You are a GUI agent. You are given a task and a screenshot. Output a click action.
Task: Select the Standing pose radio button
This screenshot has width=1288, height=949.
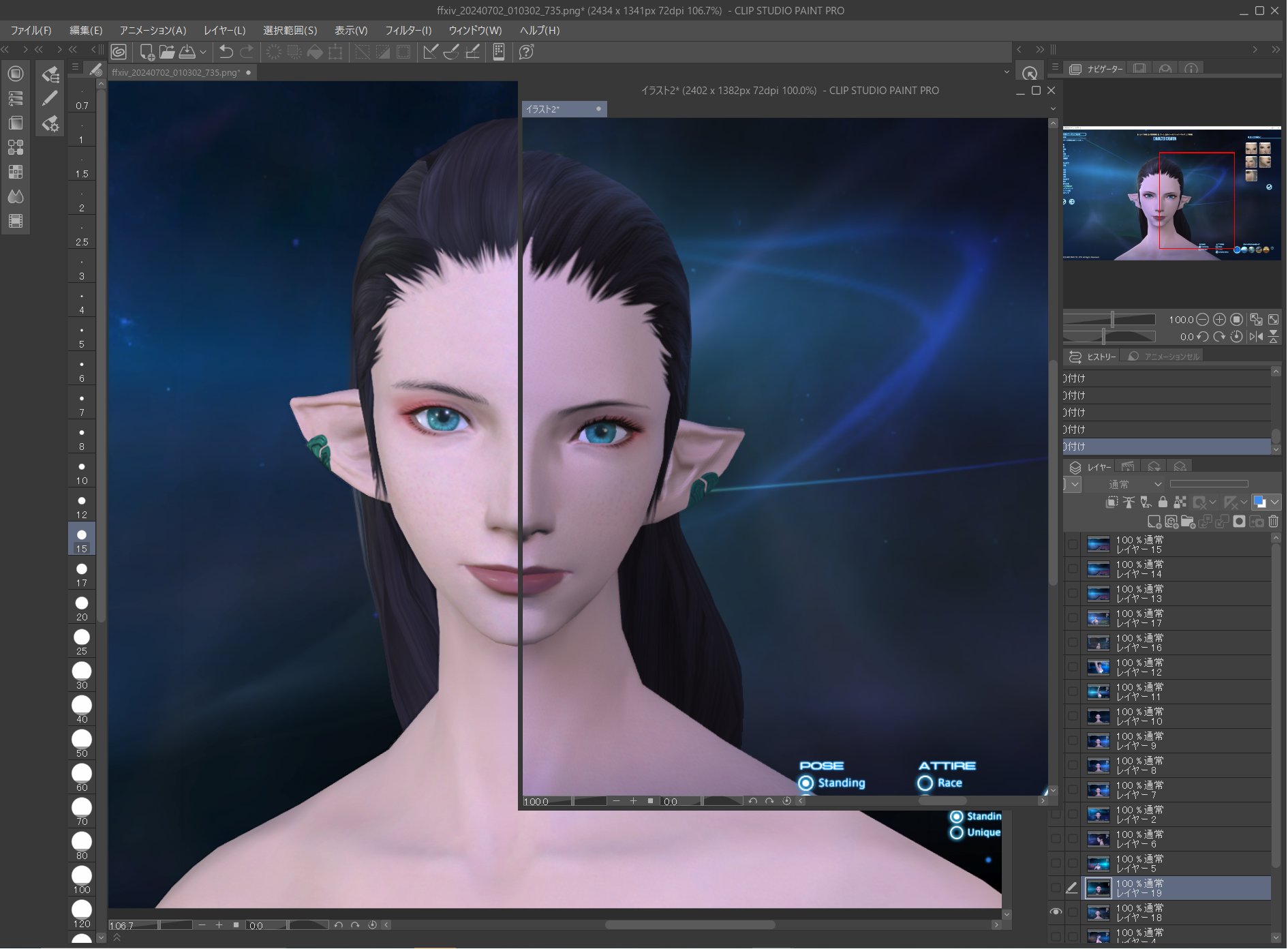(806, 783)
